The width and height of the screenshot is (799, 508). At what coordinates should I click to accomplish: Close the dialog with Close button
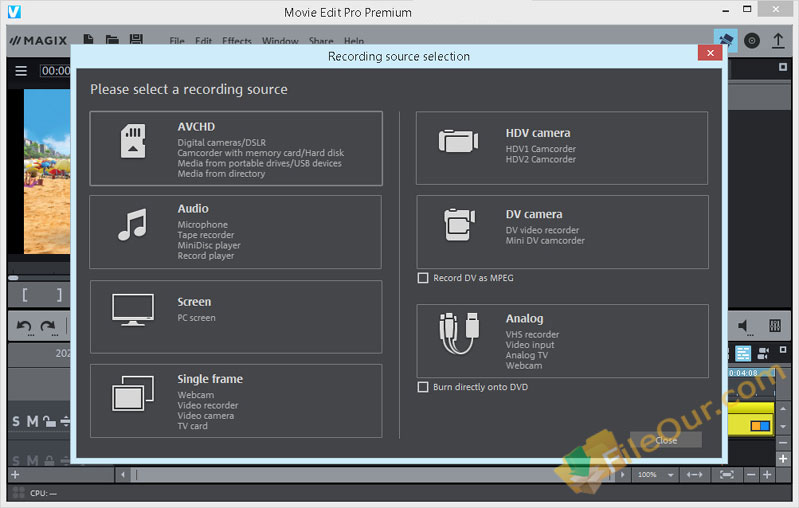click(x=665, y=440)
